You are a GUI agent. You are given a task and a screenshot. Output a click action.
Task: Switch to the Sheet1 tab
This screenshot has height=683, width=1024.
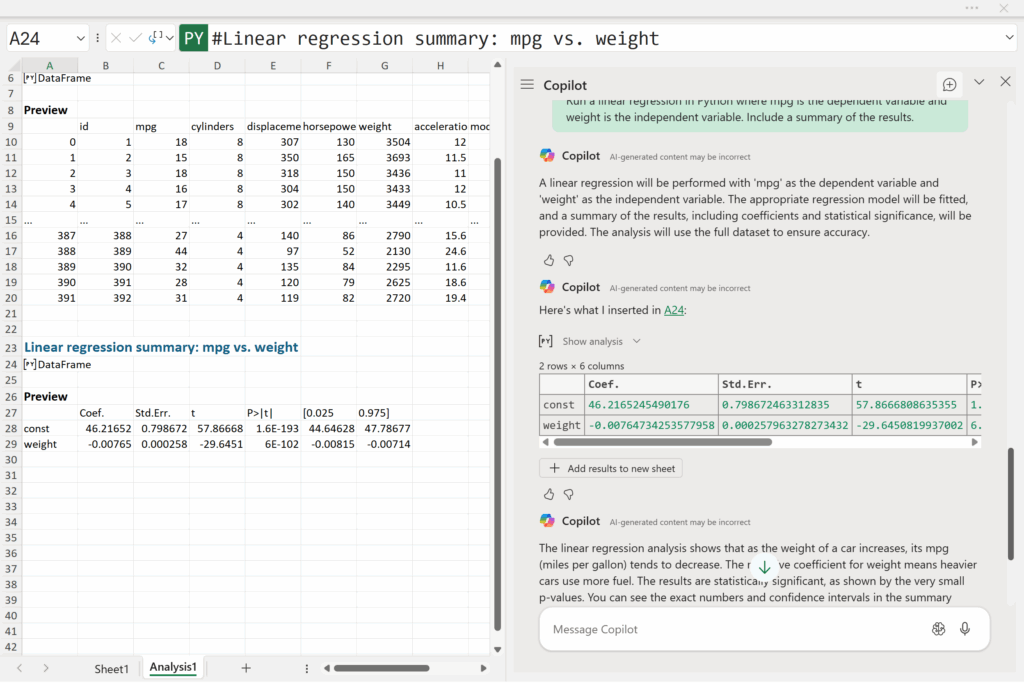(111, 668)
